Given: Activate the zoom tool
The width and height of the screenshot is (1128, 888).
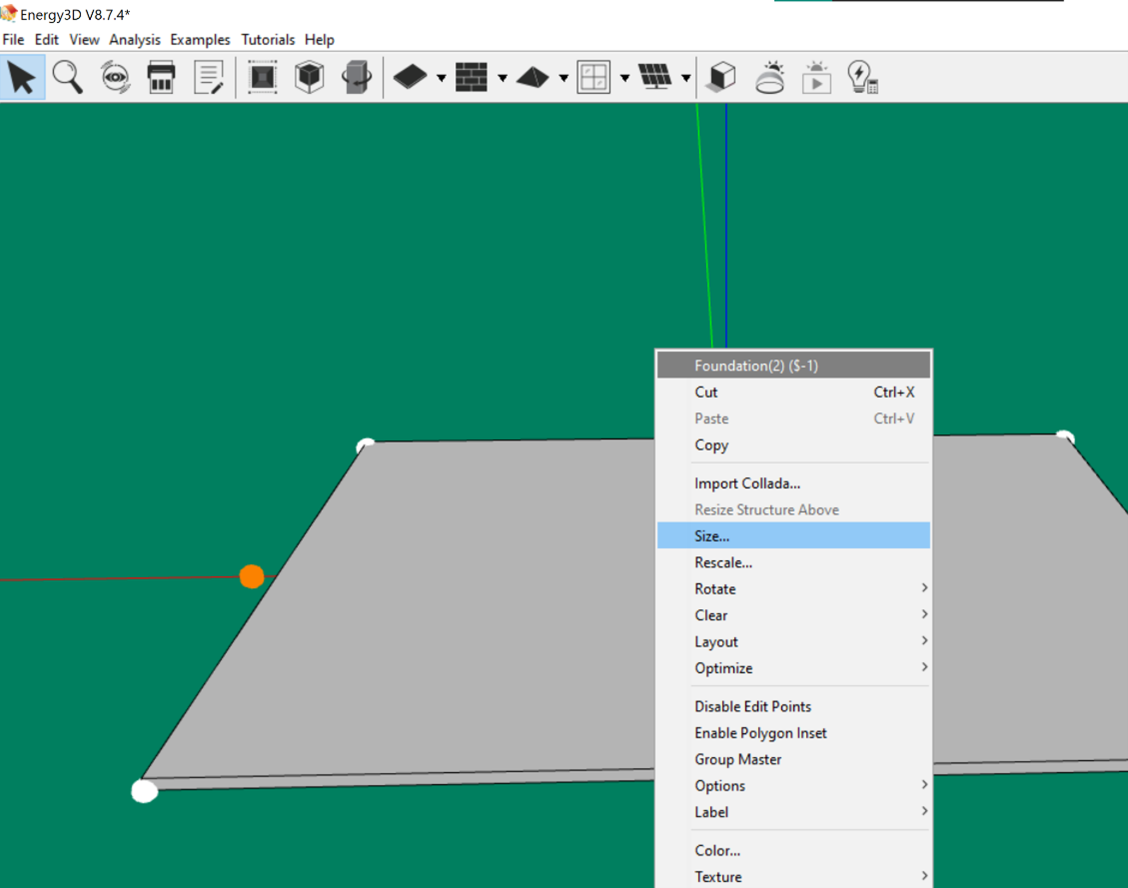Looking at the screenshot, I should [67, 77].
